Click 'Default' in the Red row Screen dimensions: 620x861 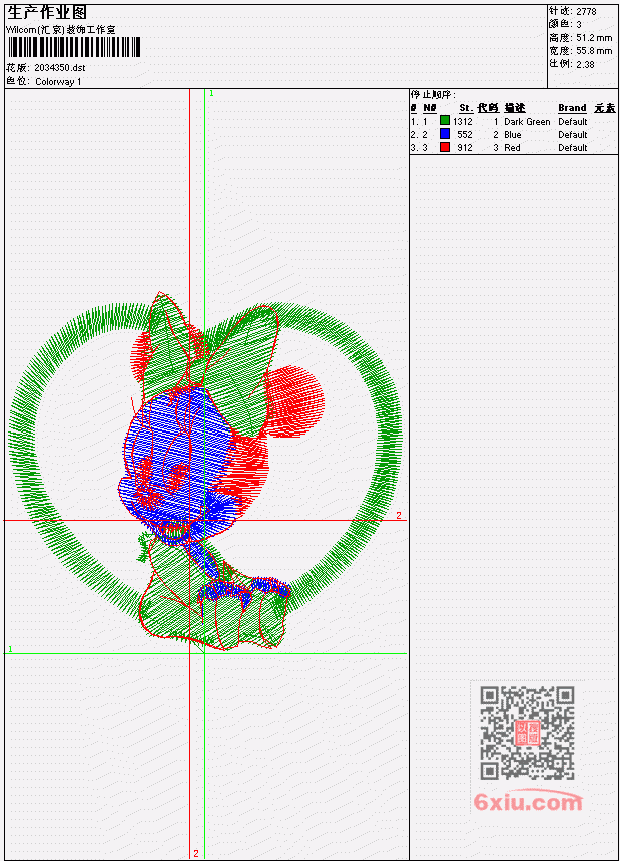573,148
